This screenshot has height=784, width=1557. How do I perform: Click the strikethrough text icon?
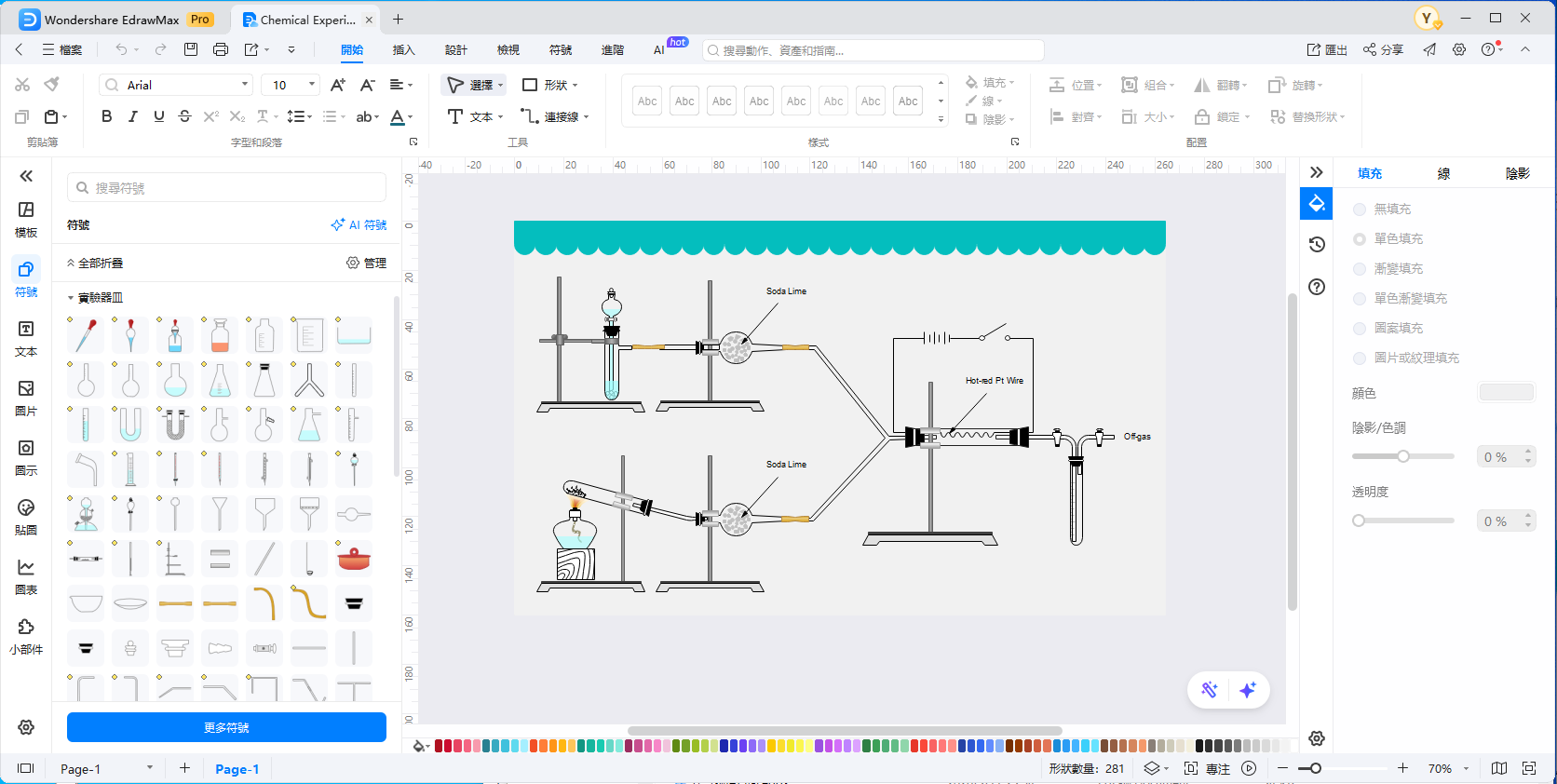coord(184,116)
